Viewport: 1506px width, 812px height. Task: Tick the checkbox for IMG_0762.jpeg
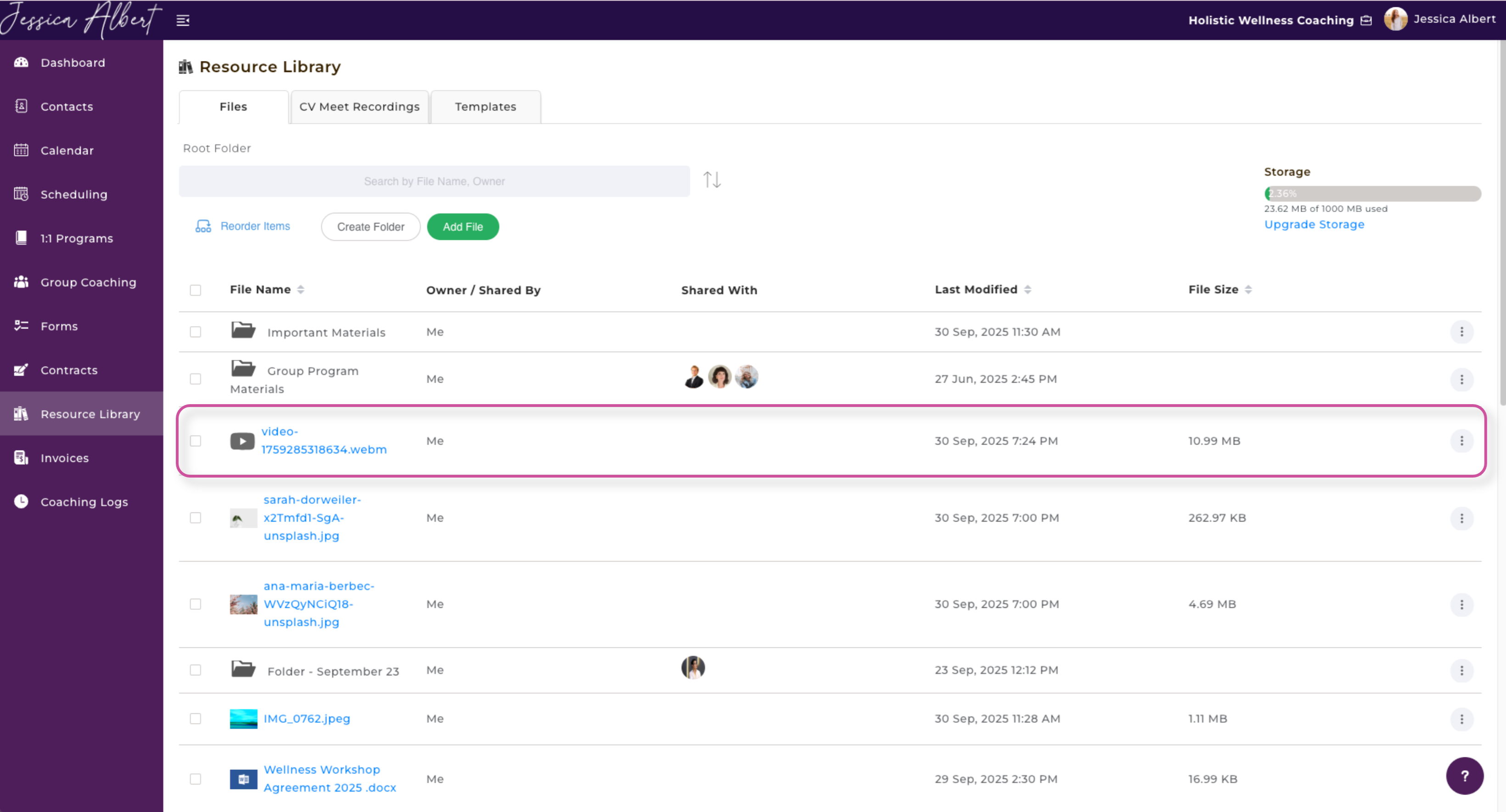coord(195,718)
